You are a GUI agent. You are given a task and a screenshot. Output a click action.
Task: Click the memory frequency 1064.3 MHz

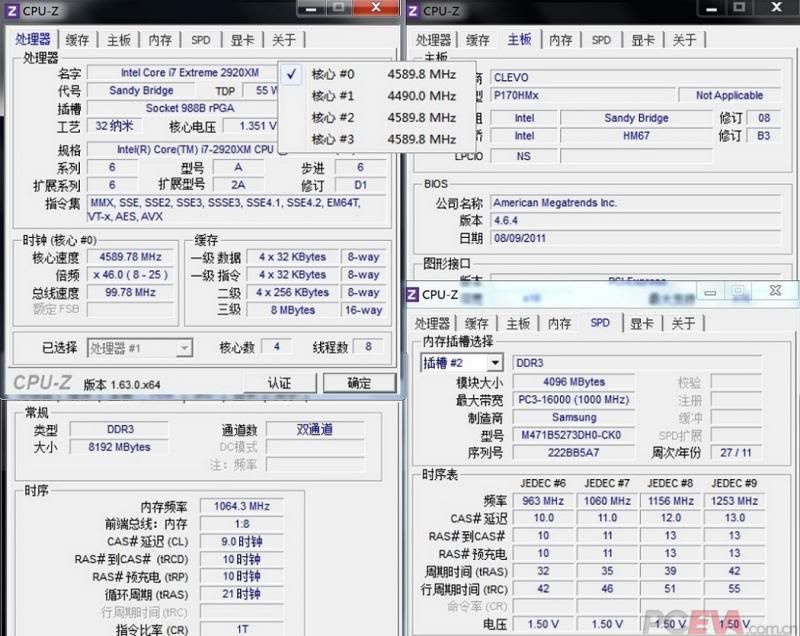242,506
